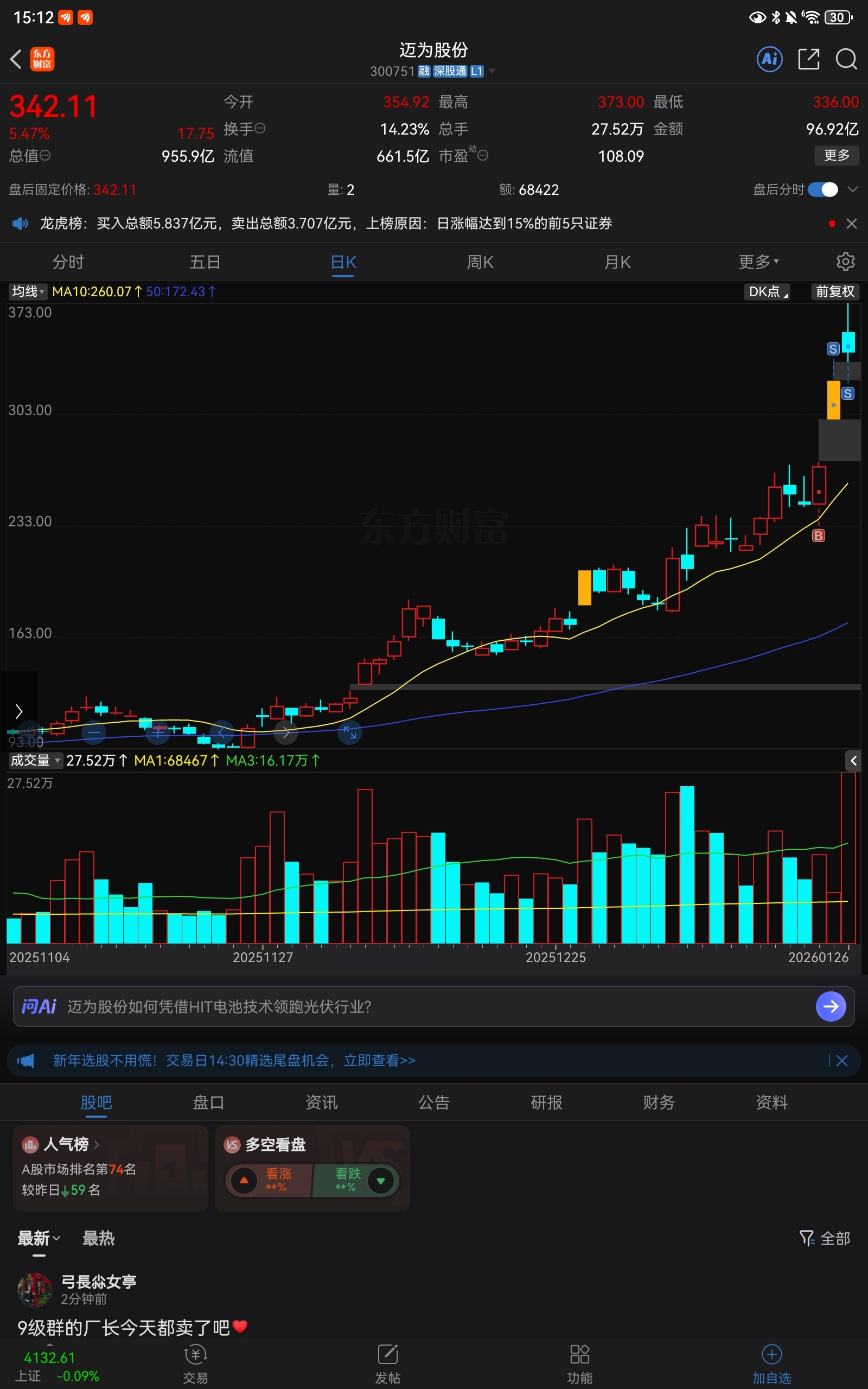Open the chart settings gear icon
The height and width of the screenshot is (1389, 868).
pos(845,262)
